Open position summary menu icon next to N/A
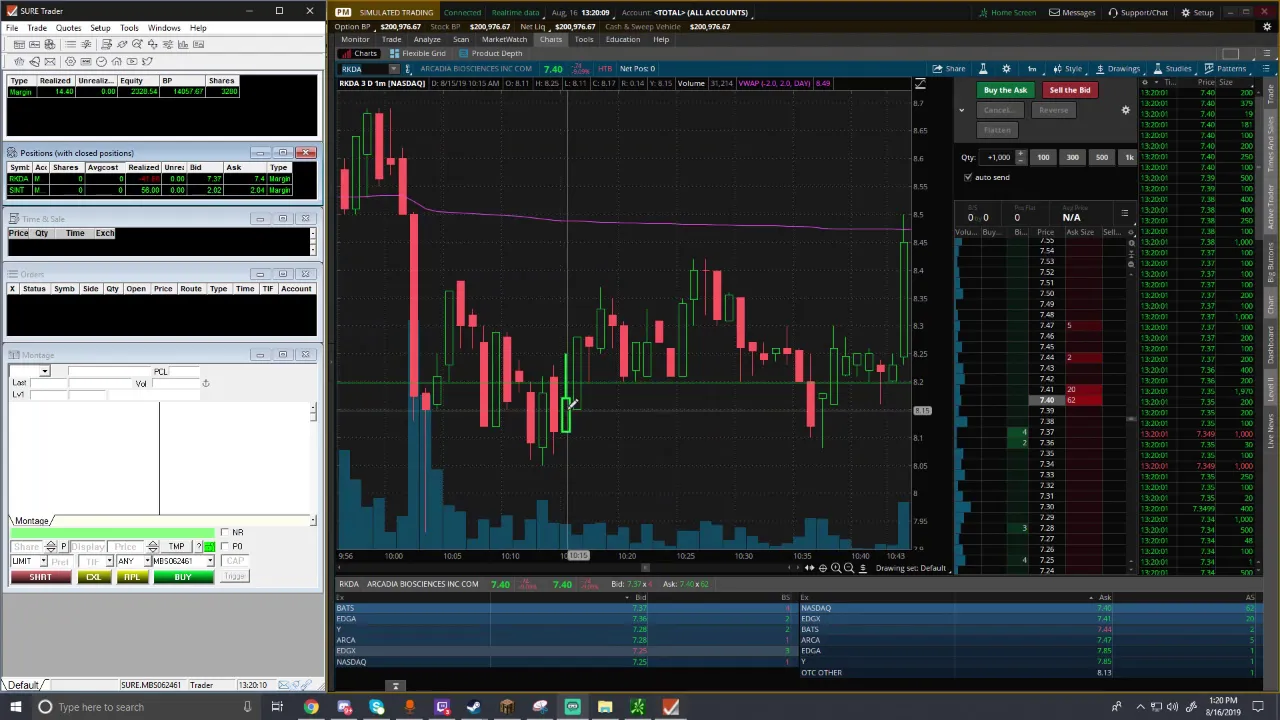 coord(1125,213)
